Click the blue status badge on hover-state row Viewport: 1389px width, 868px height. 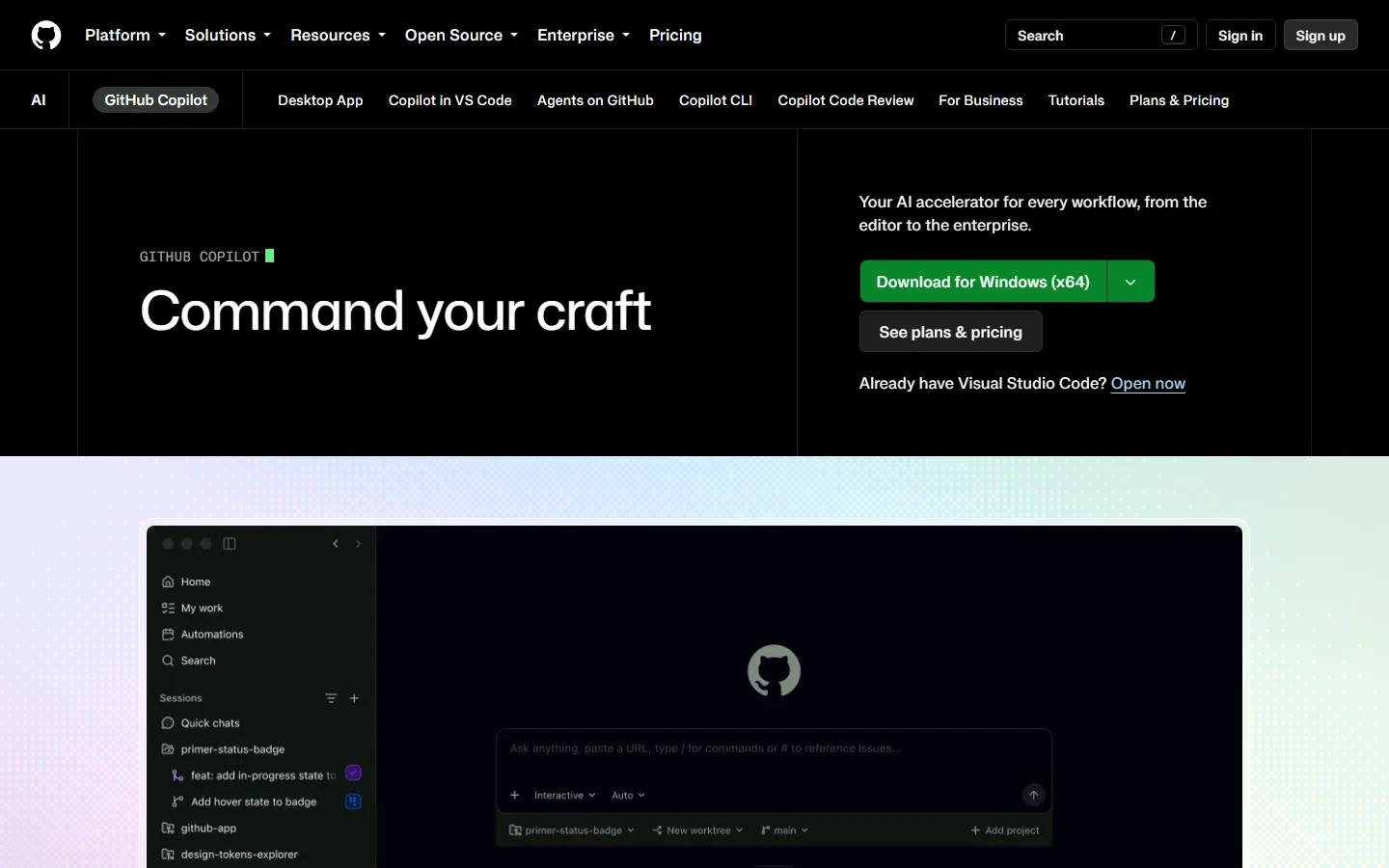pyautogui.click(x=353, y=801)
